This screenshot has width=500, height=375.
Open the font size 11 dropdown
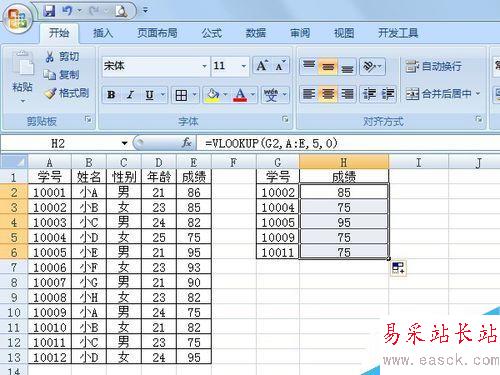coord(244,66)
